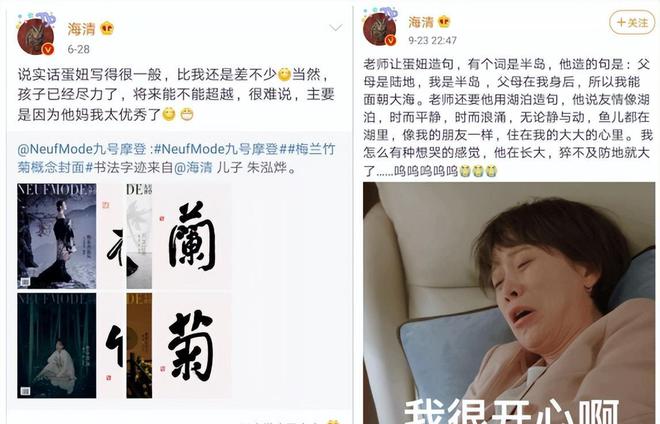Open 海清's avatar in the right post
660x424 pixels.
pyautogui.click(x=380, y=29)
